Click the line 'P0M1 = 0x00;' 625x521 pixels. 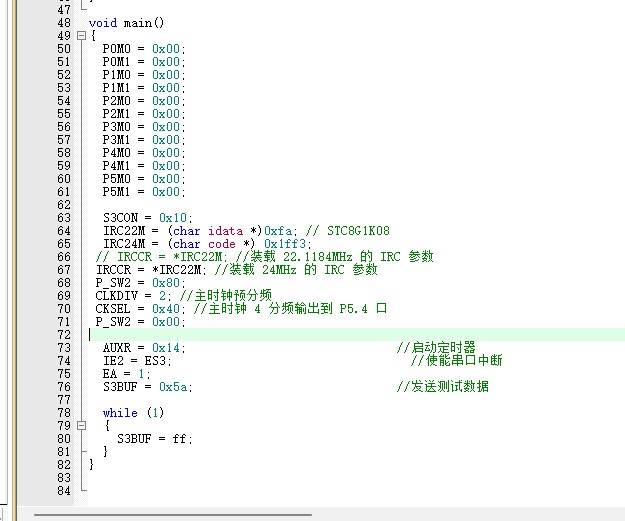144,62
